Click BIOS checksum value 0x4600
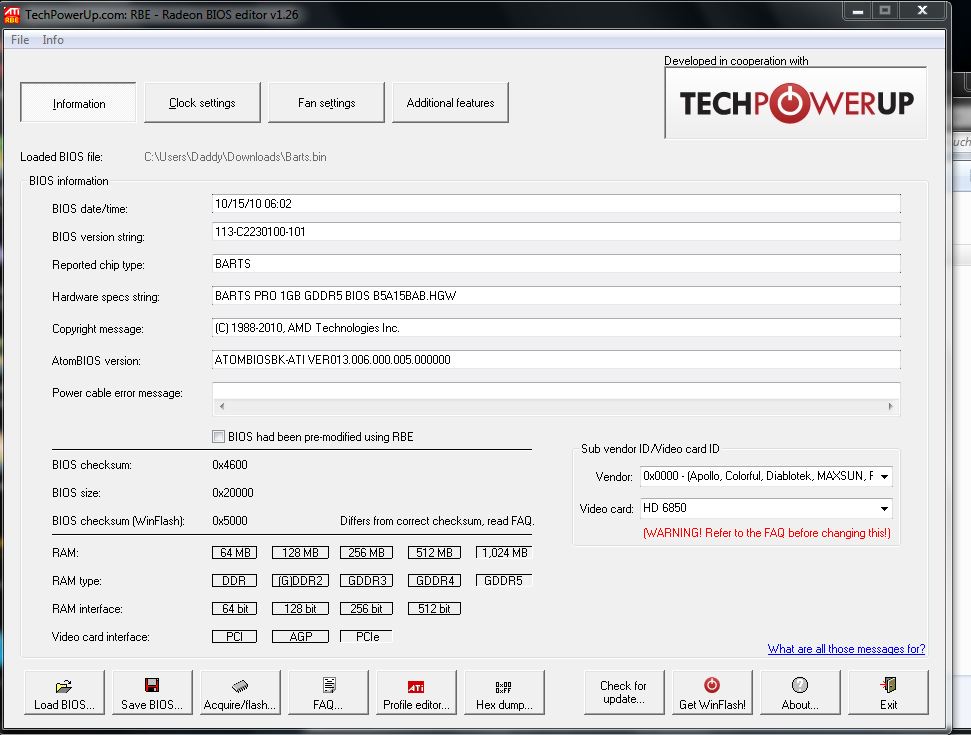Image resolution: width=971 pixels, height=735 pixels. click(230, 464)
